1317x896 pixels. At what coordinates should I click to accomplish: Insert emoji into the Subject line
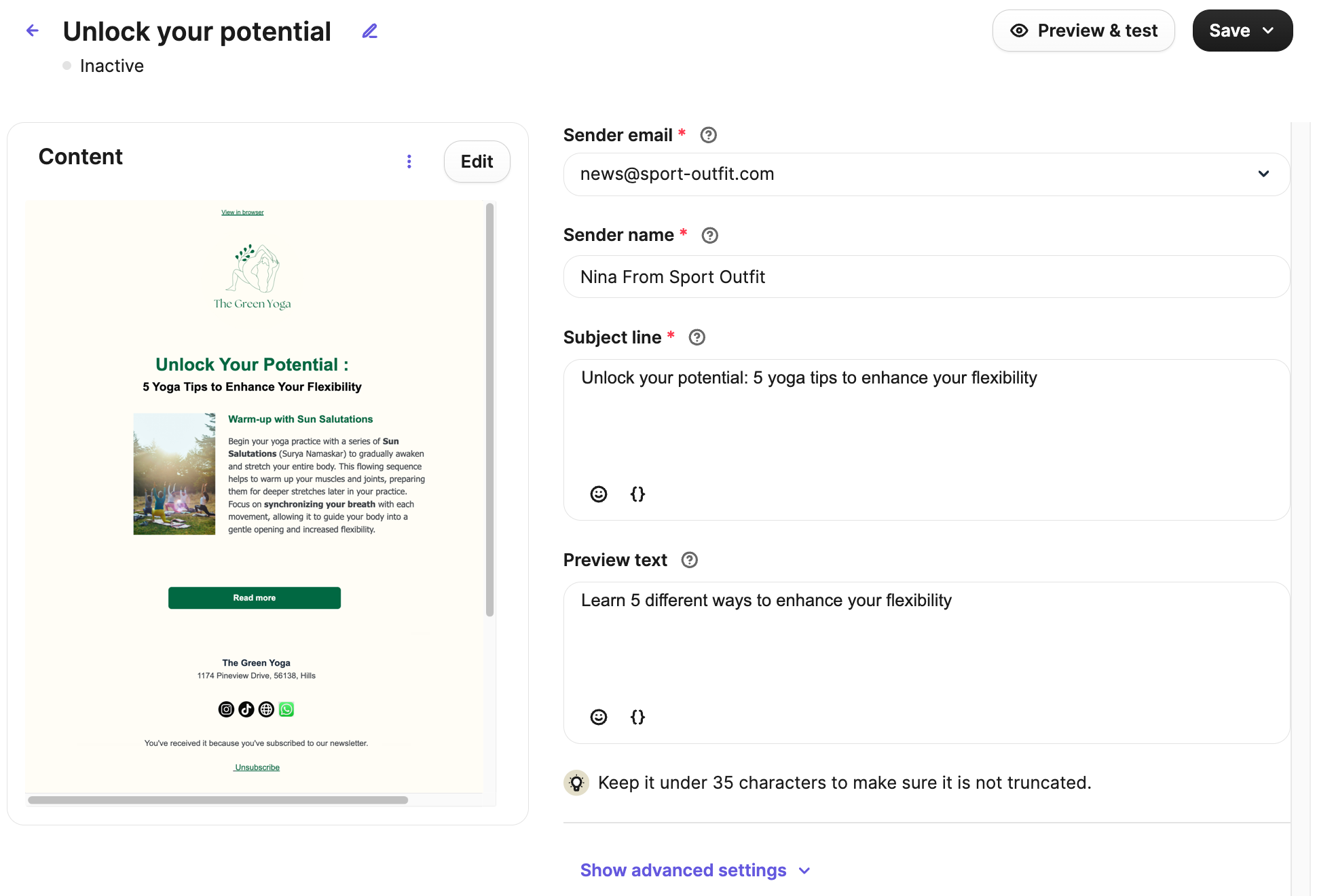point(598,494)
